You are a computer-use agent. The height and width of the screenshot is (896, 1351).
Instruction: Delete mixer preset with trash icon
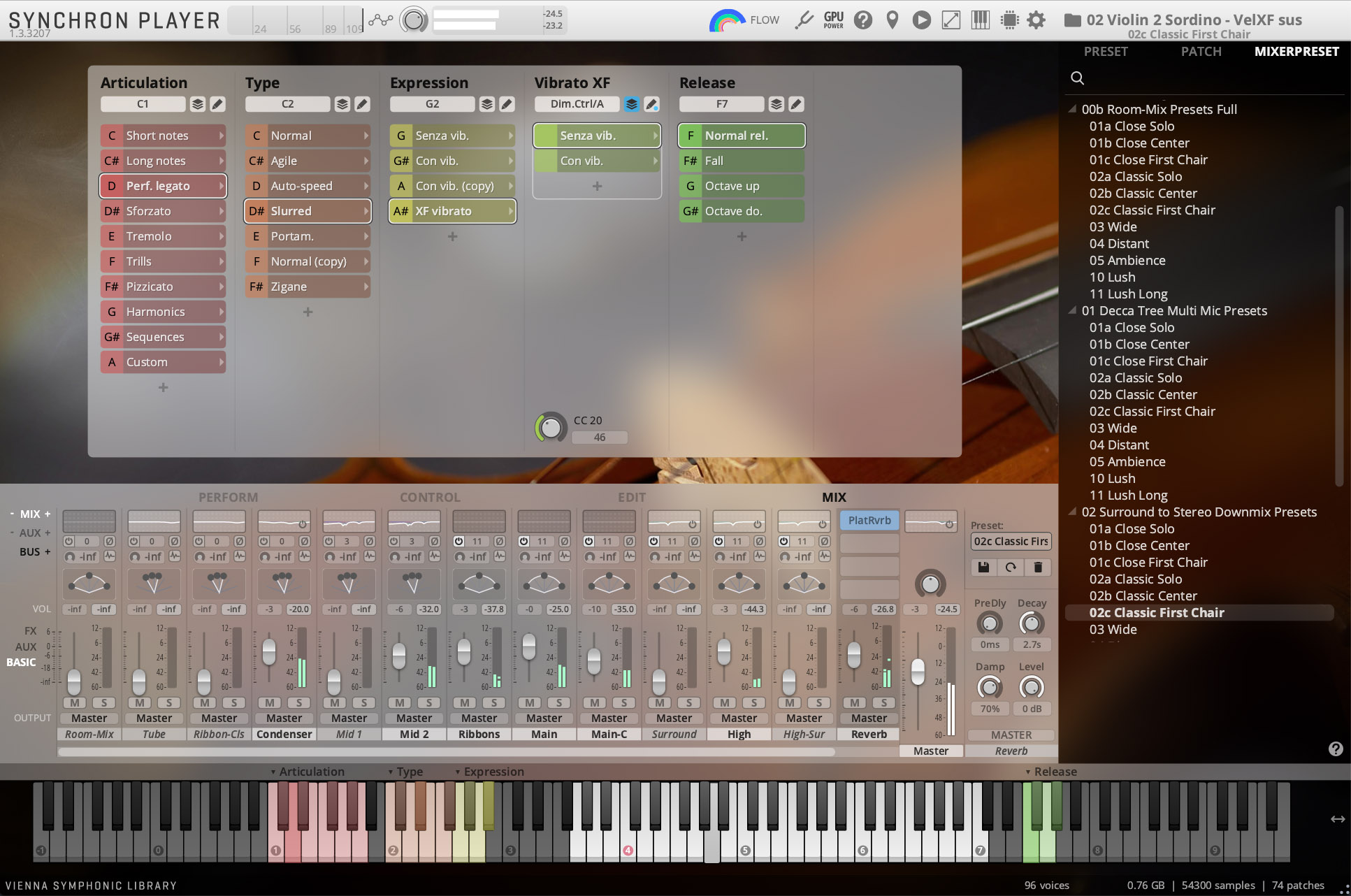coord(1038,568)
